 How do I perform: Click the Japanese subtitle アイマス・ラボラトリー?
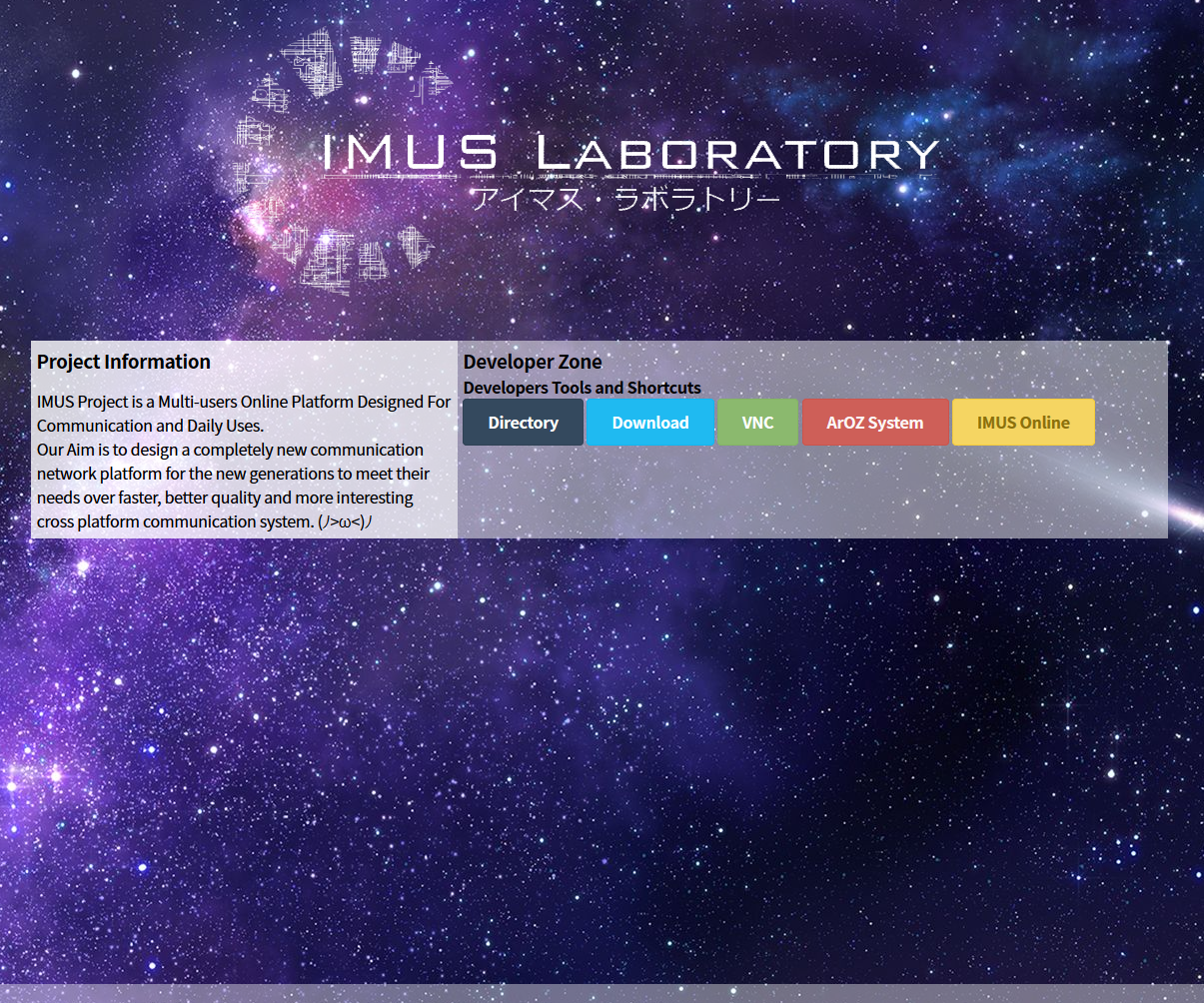(x=625, y=200)
